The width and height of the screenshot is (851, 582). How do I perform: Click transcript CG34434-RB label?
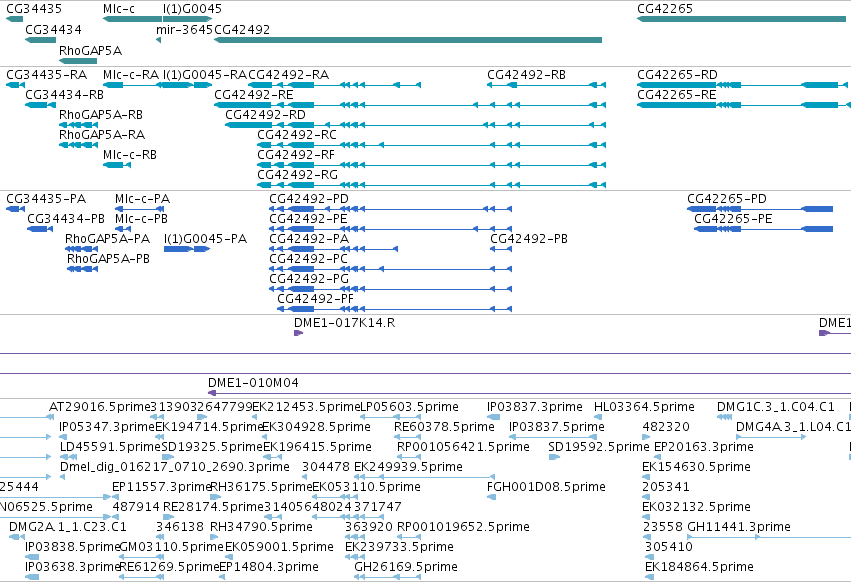coord(64,94)
